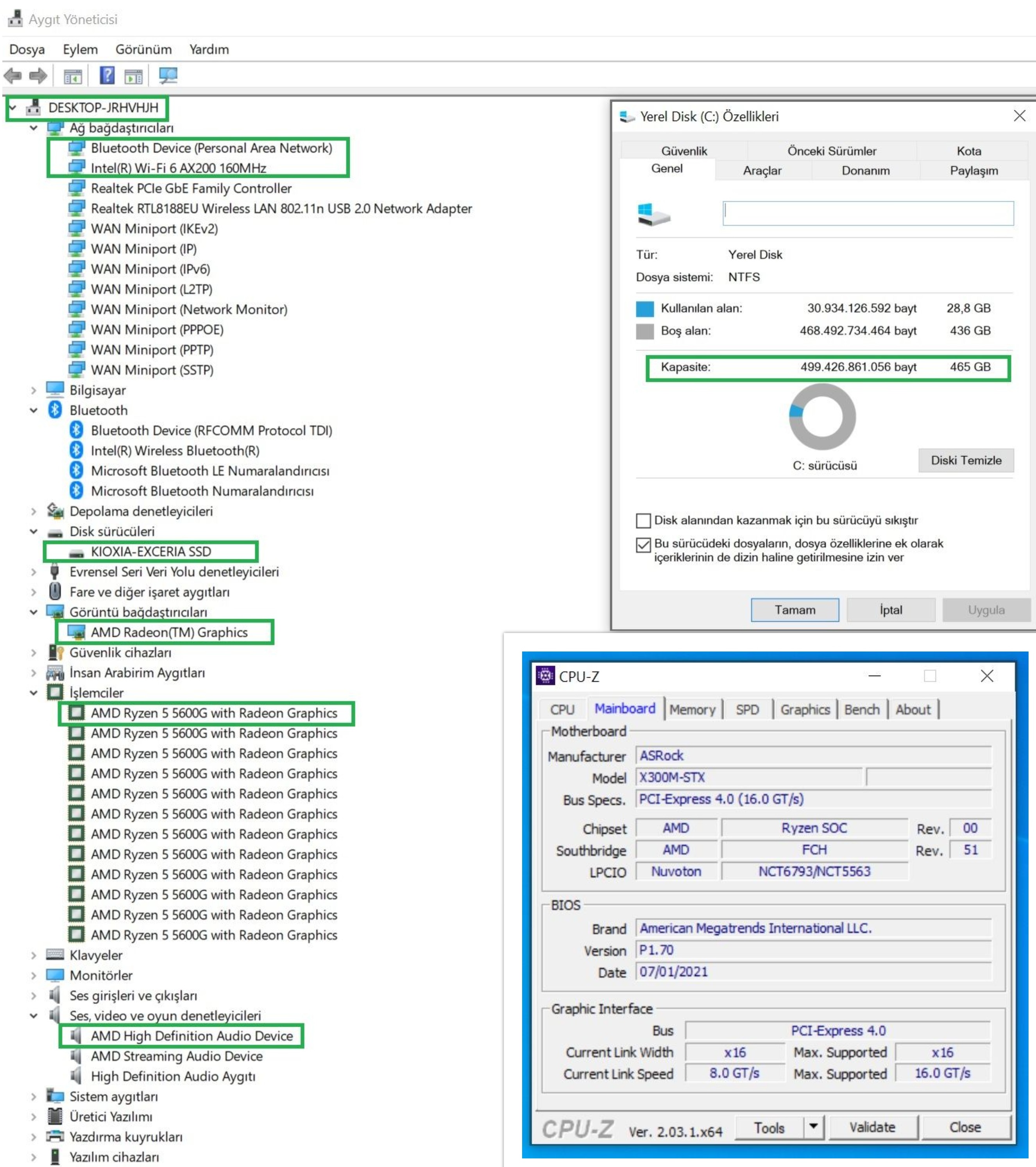Screen dimensions: 1036x1167
Task: Click the Tamam button
Action: pyautogui.click(x=794, y=610)
